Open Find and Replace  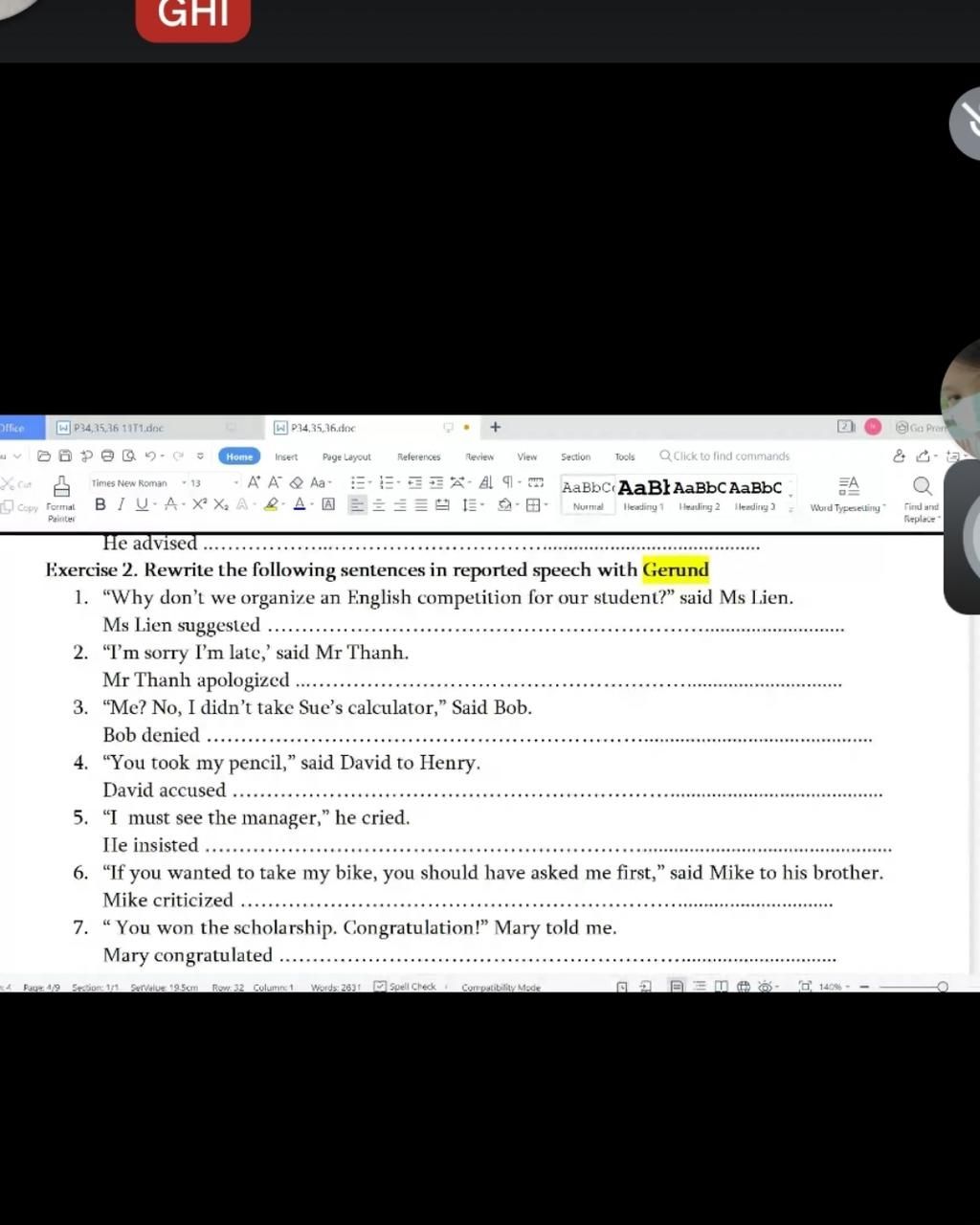tap(922, 499)
